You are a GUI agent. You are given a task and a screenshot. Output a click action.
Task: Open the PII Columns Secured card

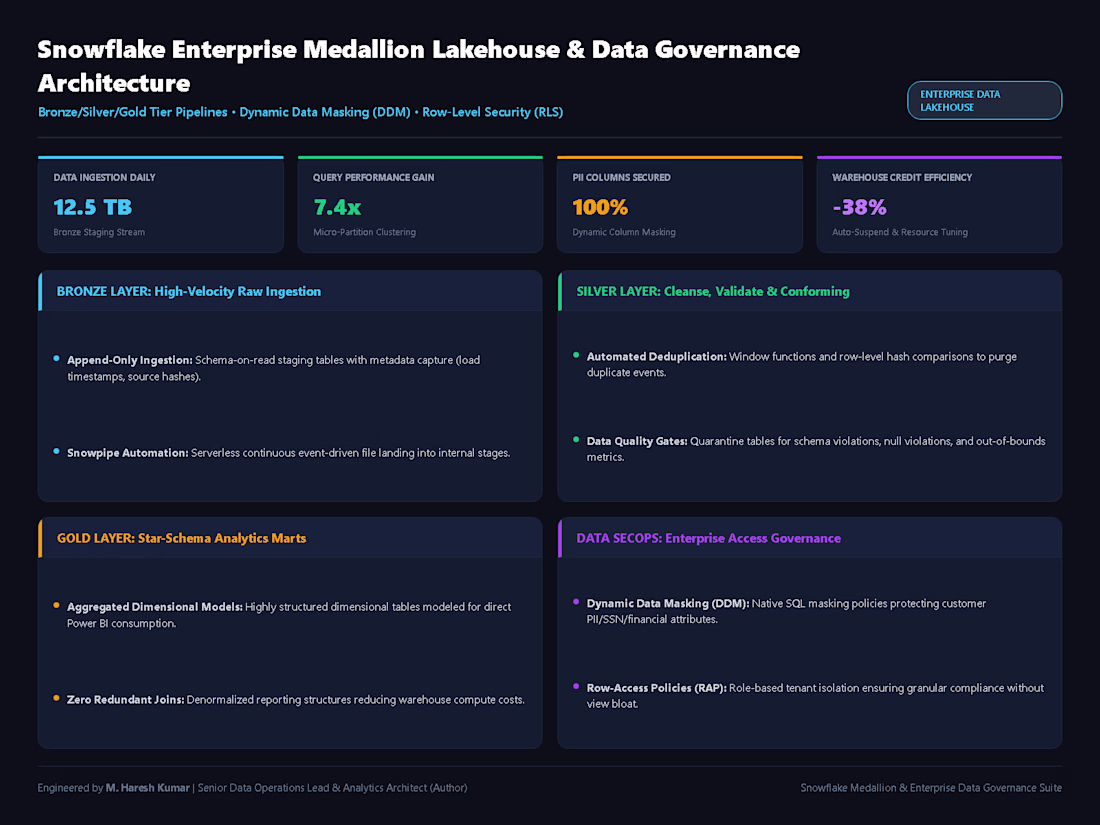680,204
